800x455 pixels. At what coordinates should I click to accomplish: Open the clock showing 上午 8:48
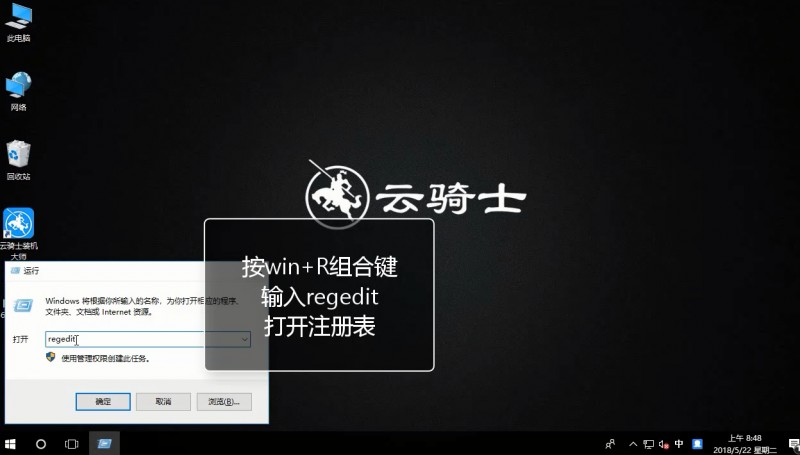(x=745, y=444)
